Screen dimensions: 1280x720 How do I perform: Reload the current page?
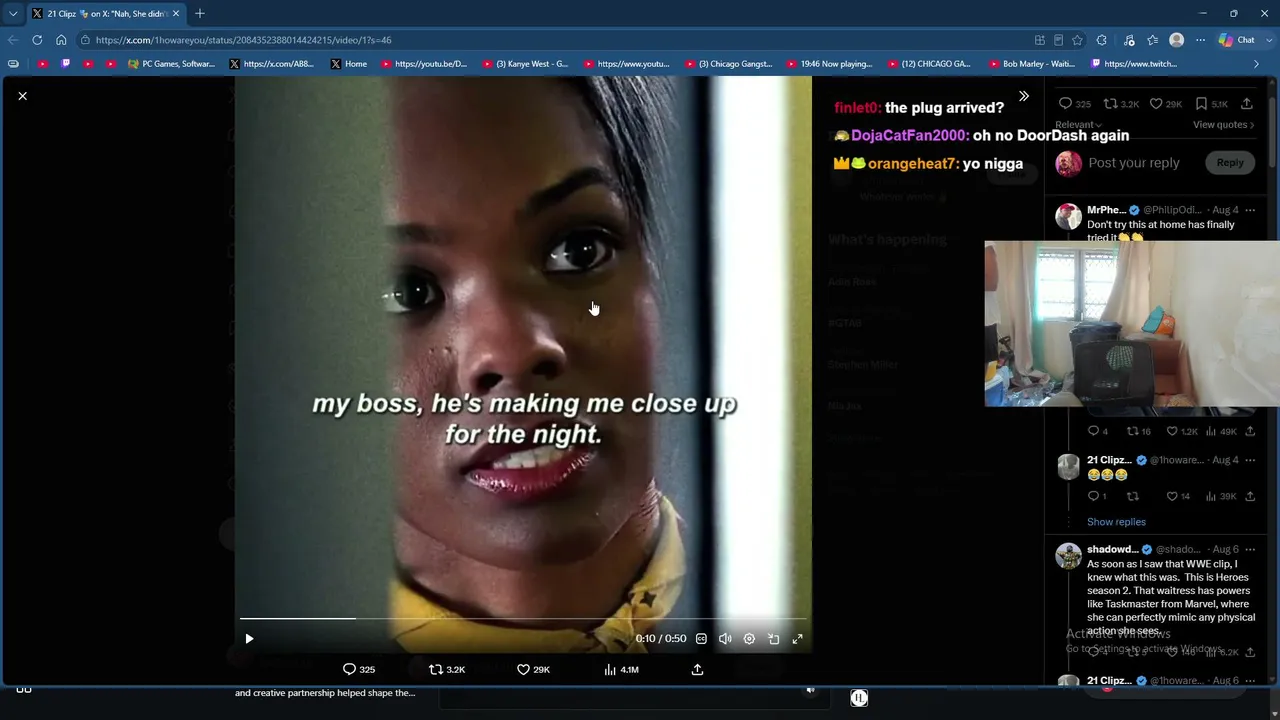37,40
